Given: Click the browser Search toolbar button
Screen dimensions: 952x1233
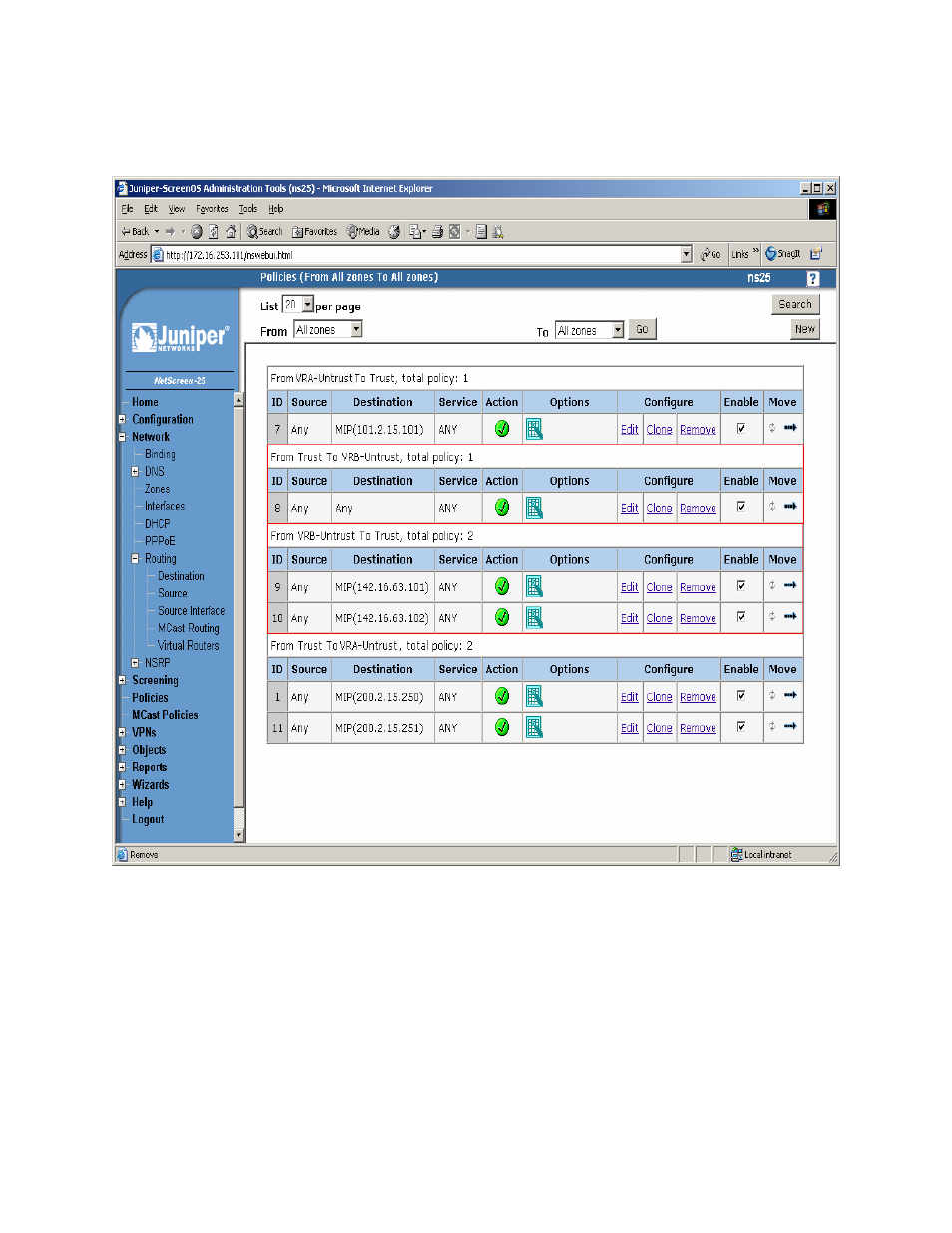Looking at the screenshot, I should coord(265,232).
